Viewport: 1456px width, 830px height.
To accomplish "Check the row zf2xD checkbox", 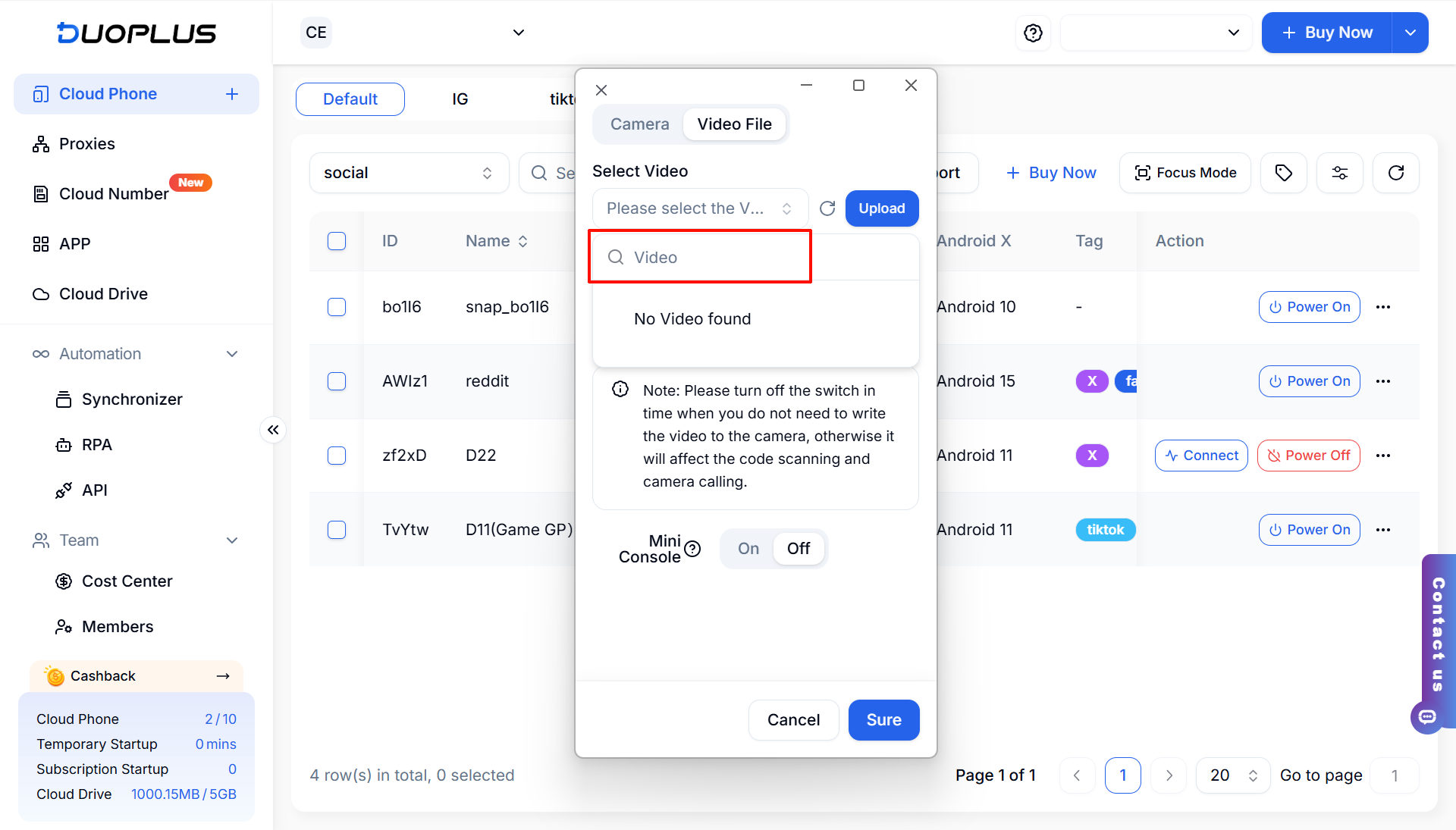I will tap(337, 456).
